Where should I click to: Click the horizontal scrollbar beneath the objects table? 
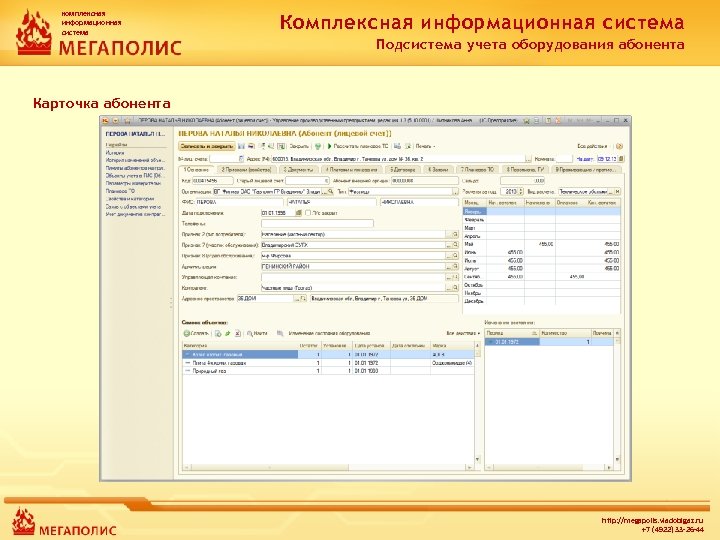pyautogui.click(x=328, y=467)
